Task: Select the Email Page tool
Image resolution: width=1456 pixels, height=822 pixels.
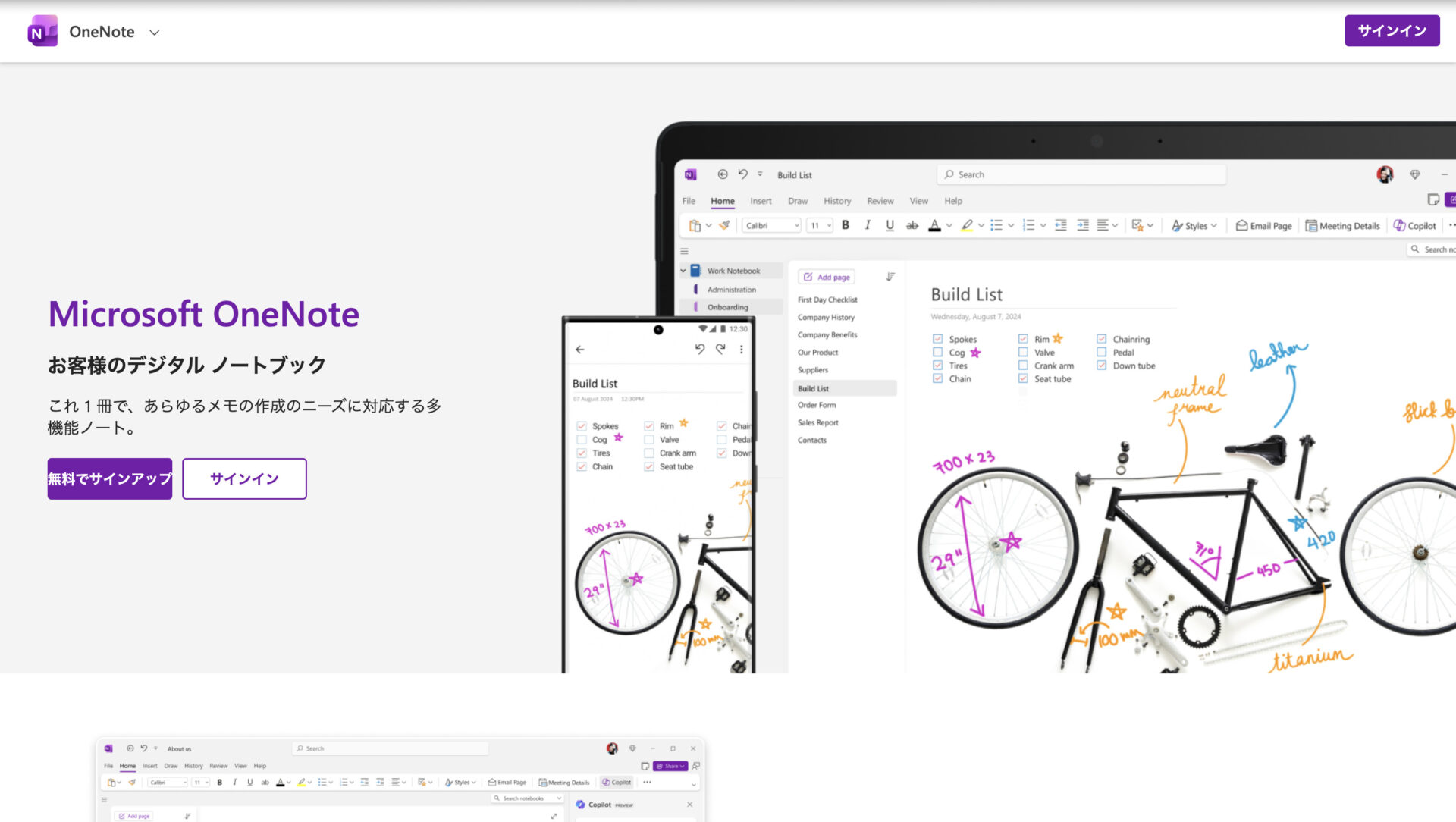Action: click(1263, 225)
